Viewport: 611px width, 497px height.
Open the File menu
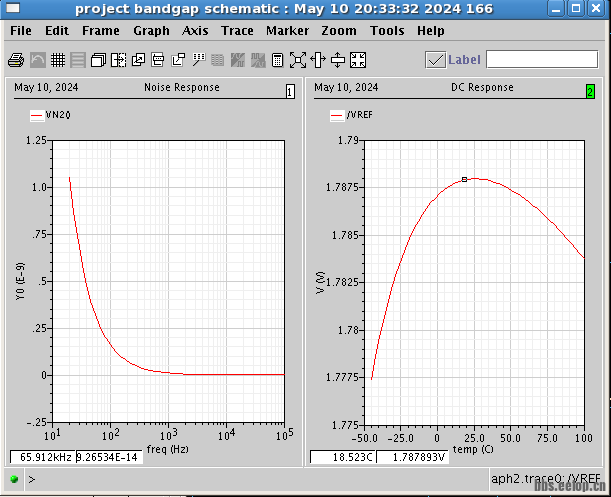click(x=21, y=30)
